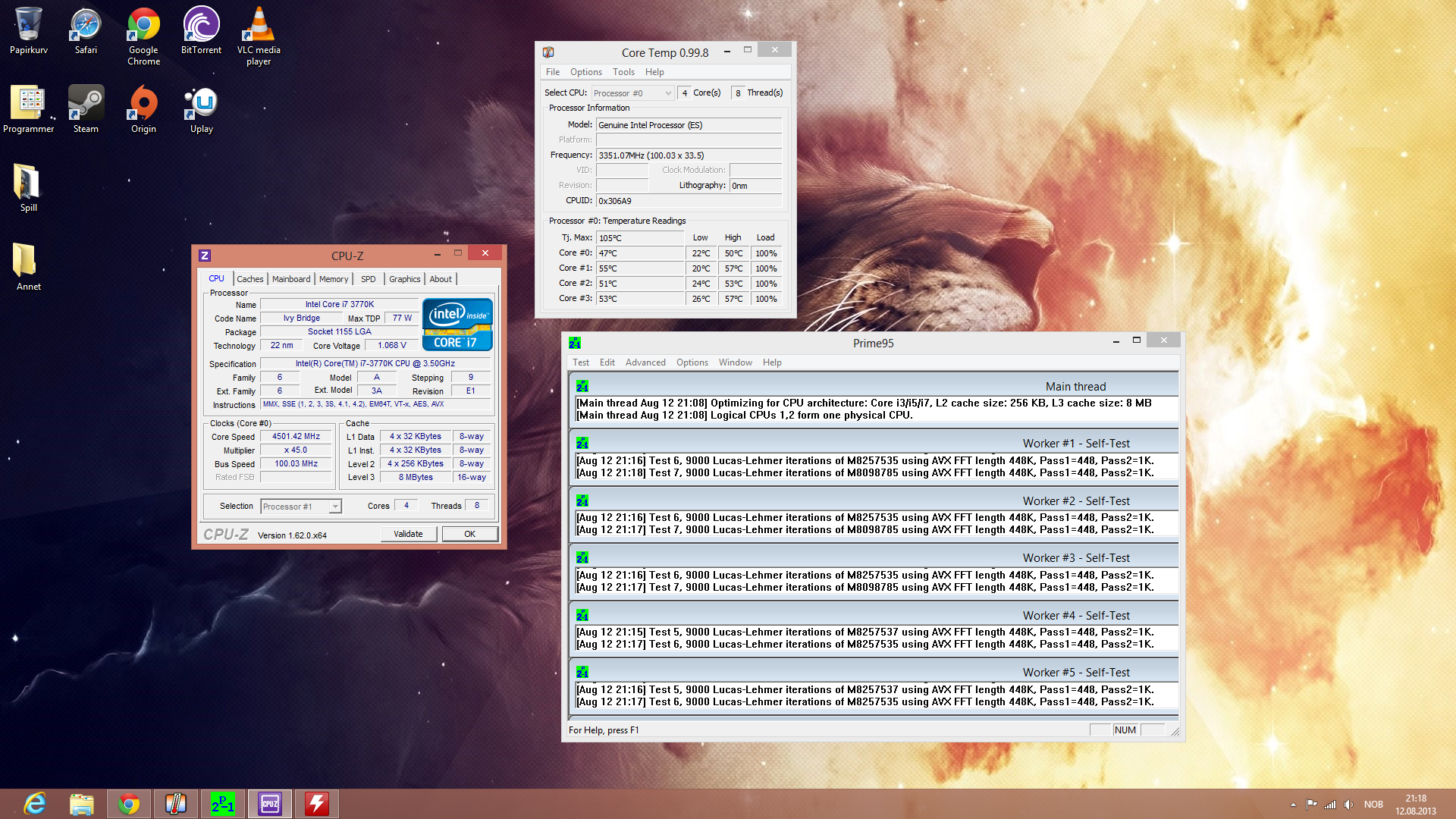
Task: Select Prime95 taskbar button
Action: coord(223,804)
